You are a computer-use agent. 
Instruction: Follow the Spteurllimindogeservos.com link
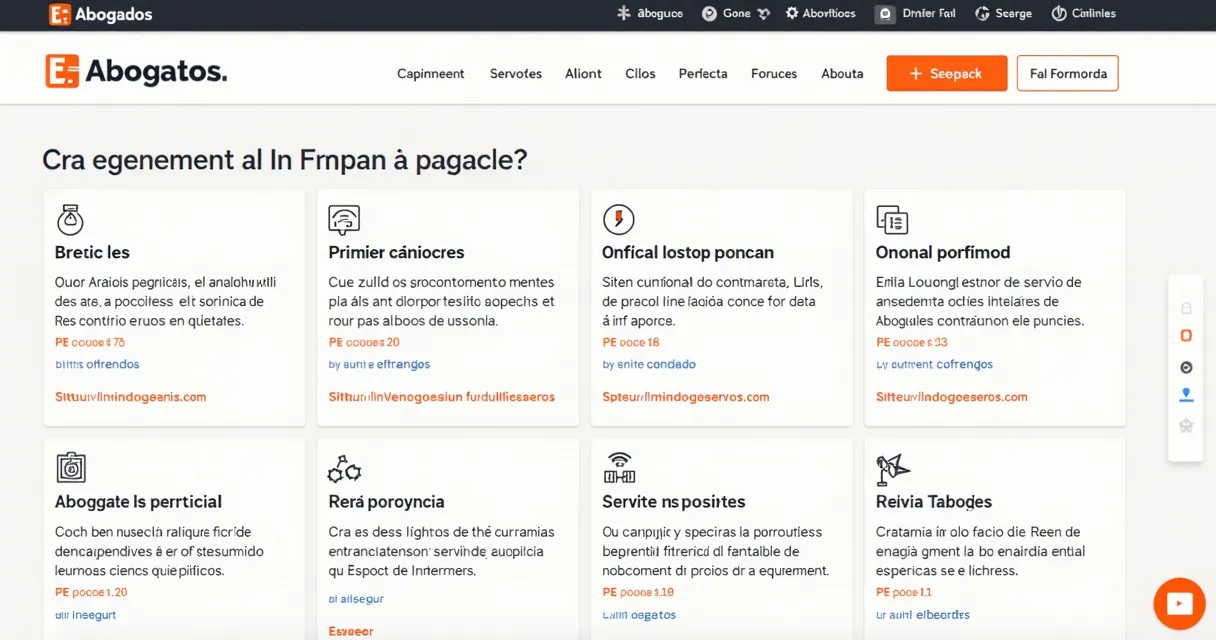[685, 397]
